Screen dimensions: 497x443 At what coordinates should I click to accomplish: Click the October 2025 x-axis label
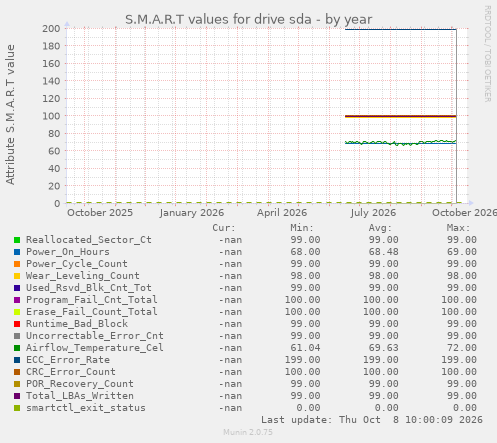tap(100, 213)
